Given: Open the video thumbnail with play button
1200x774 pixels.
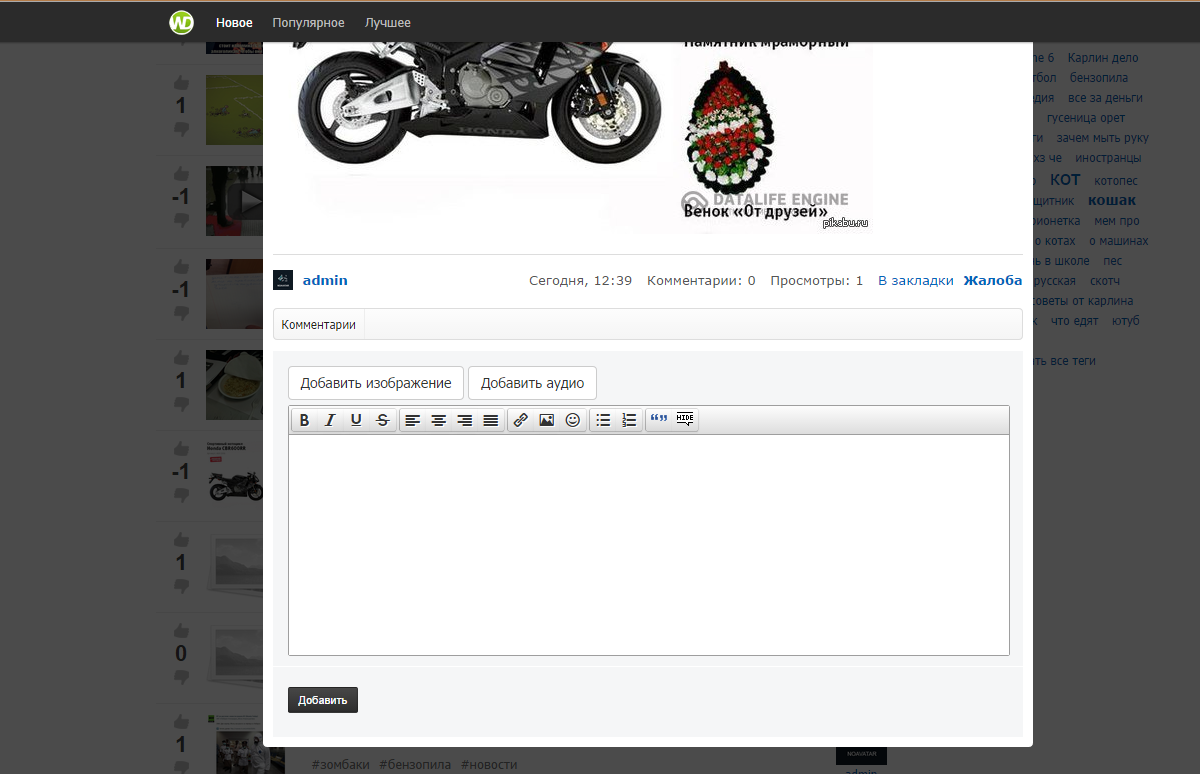Looking at the screenshot, I should tap(235, 201).
